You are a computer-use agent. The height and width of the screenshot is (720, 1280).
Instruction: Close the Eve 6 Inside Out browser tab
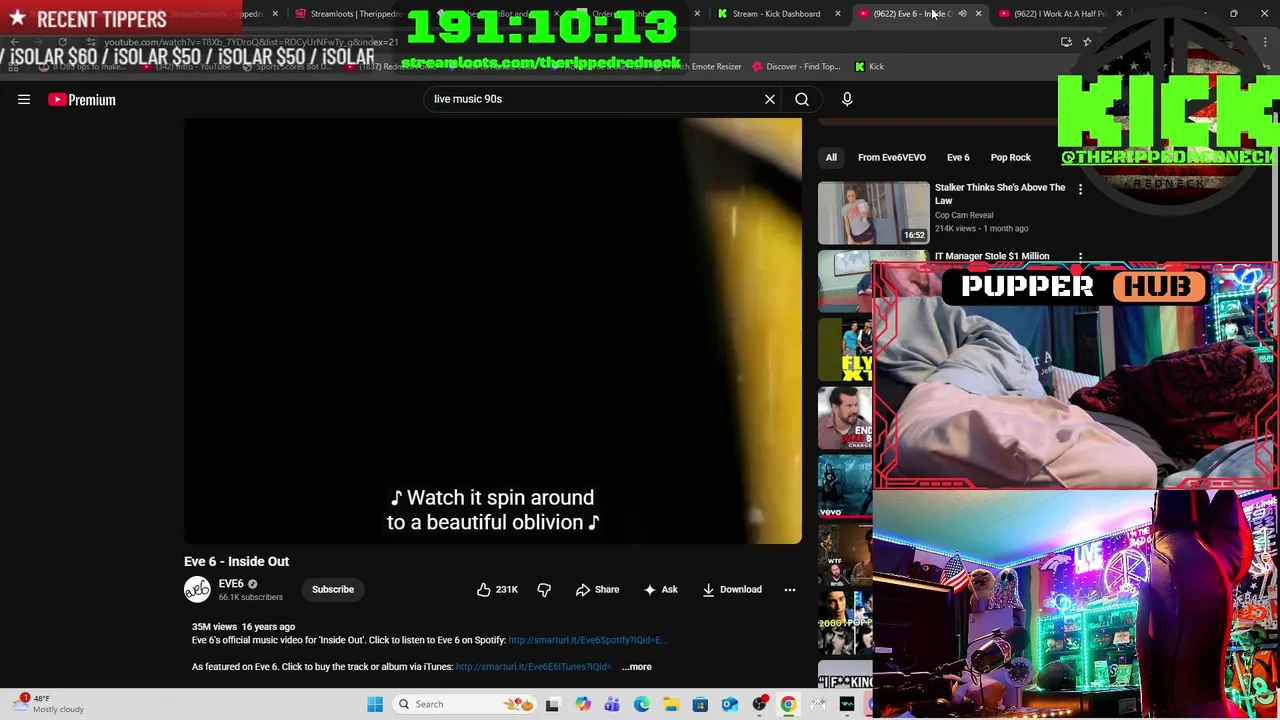point(978,14)
